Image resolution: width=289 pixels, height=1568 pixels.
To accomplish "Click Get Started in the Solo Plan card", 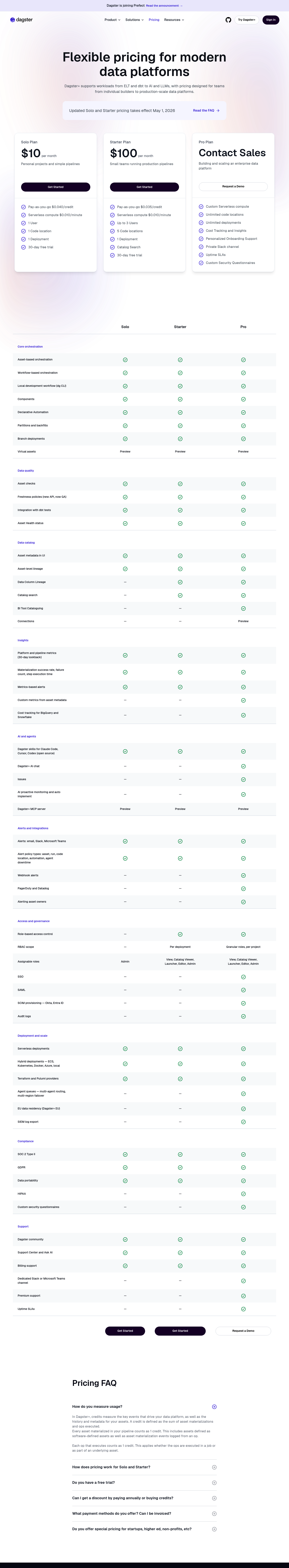I will pyautogui.click(x=56, y=187).
